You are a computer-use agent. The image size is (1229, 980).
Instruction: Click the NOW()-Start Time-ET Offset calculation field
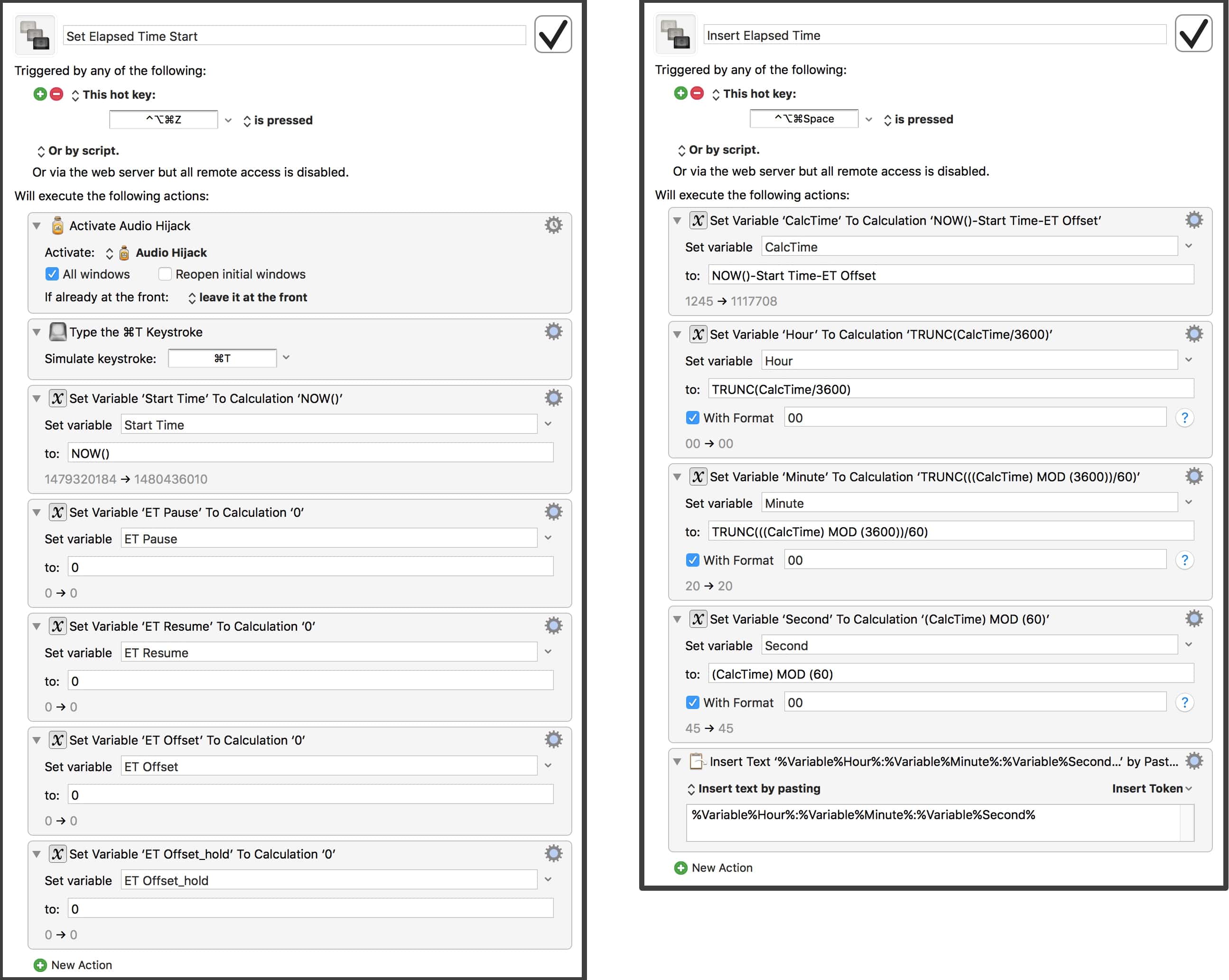950,275
